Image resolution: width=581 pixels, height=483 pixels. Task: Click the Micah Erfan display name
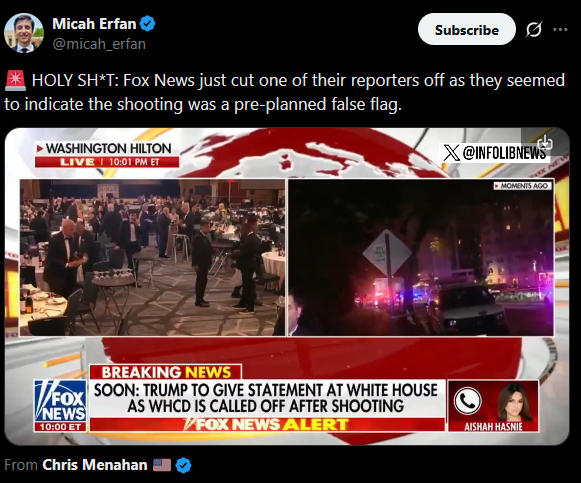(x=94, y=24)
